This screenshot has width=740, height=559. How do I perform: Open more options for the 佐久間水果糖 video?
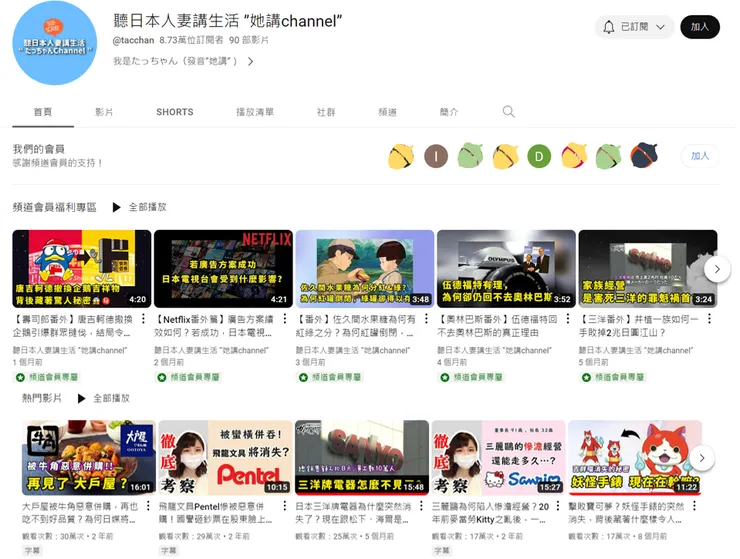[x=426, y=319]
